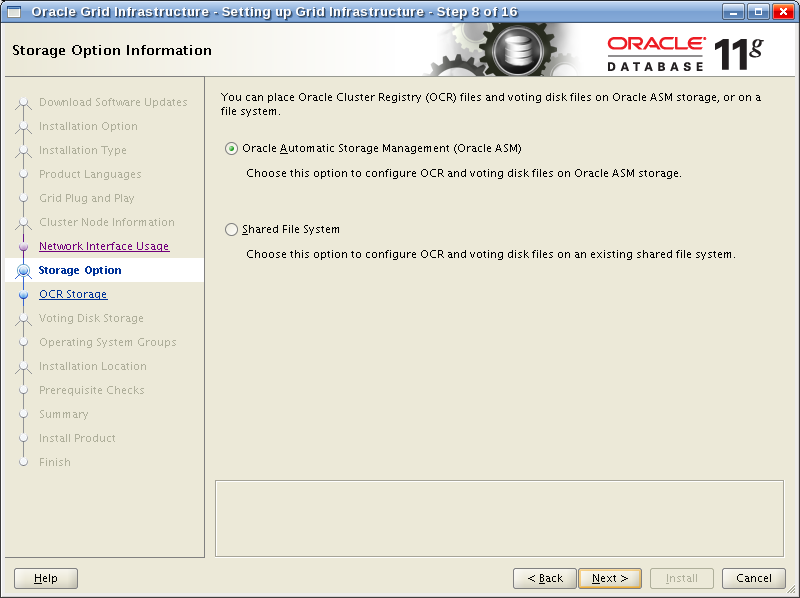Minimize the installer window
Image resolution: width=800 pixels, height=598 pixels.
733,11
